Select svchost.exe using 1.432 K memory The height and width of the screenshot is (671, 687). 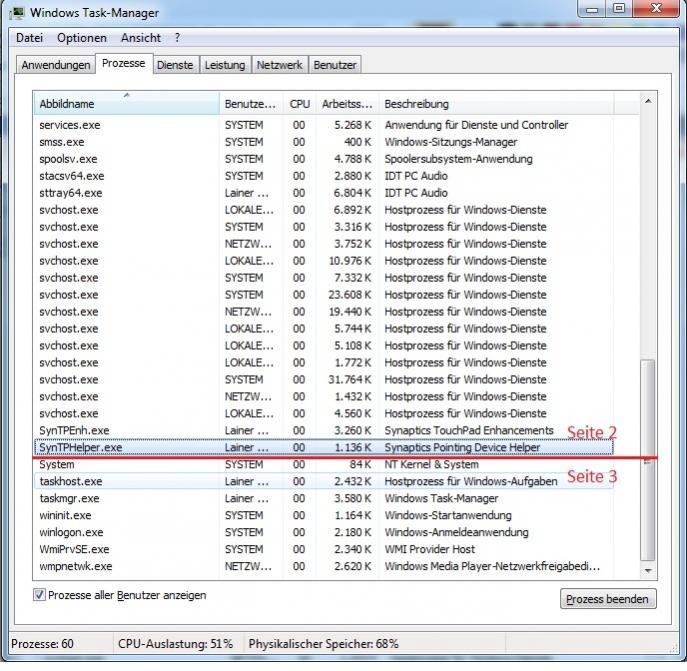[323, 397]
